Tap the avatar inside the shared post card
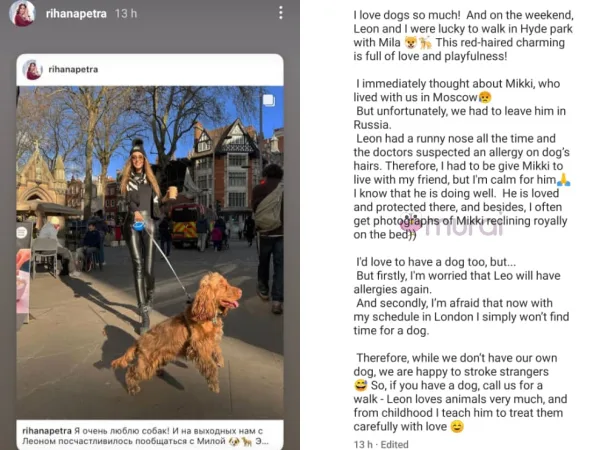Viewport: 600px width, 450px height. (x=33, y=70)
